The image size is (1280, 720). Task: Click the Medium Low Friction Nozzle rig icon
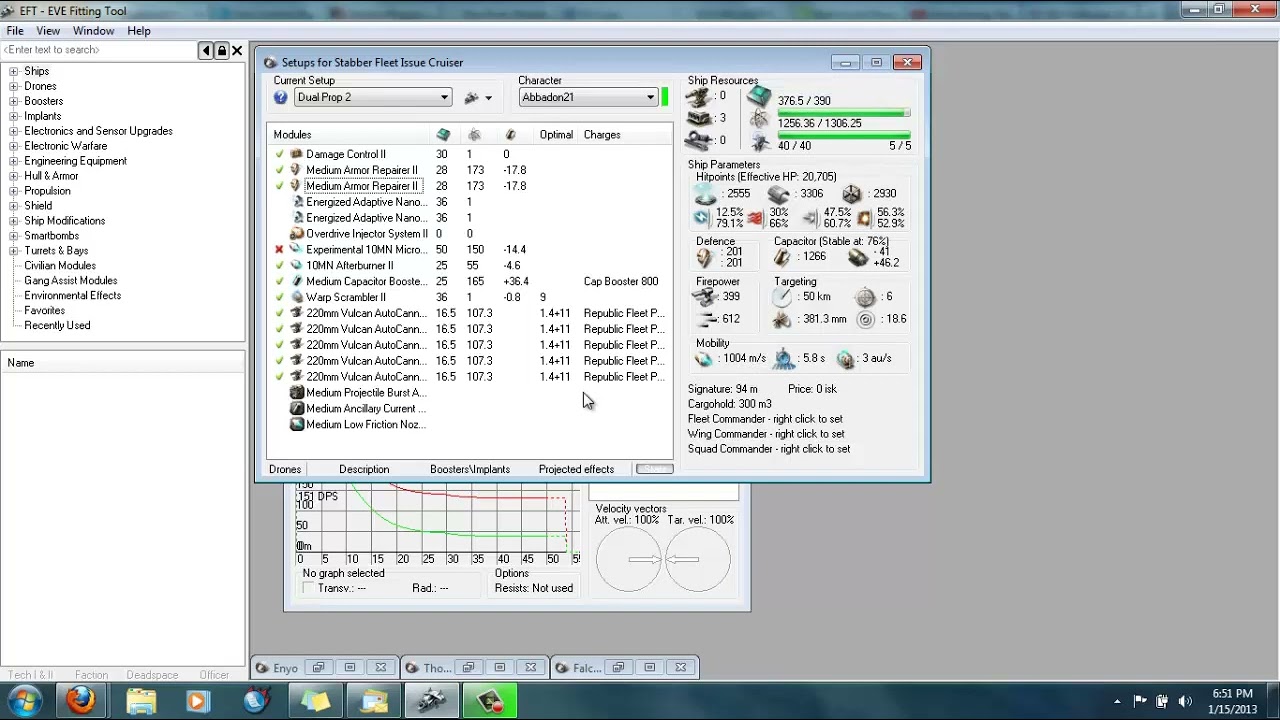pyautogui.click(x=297, y=424)
